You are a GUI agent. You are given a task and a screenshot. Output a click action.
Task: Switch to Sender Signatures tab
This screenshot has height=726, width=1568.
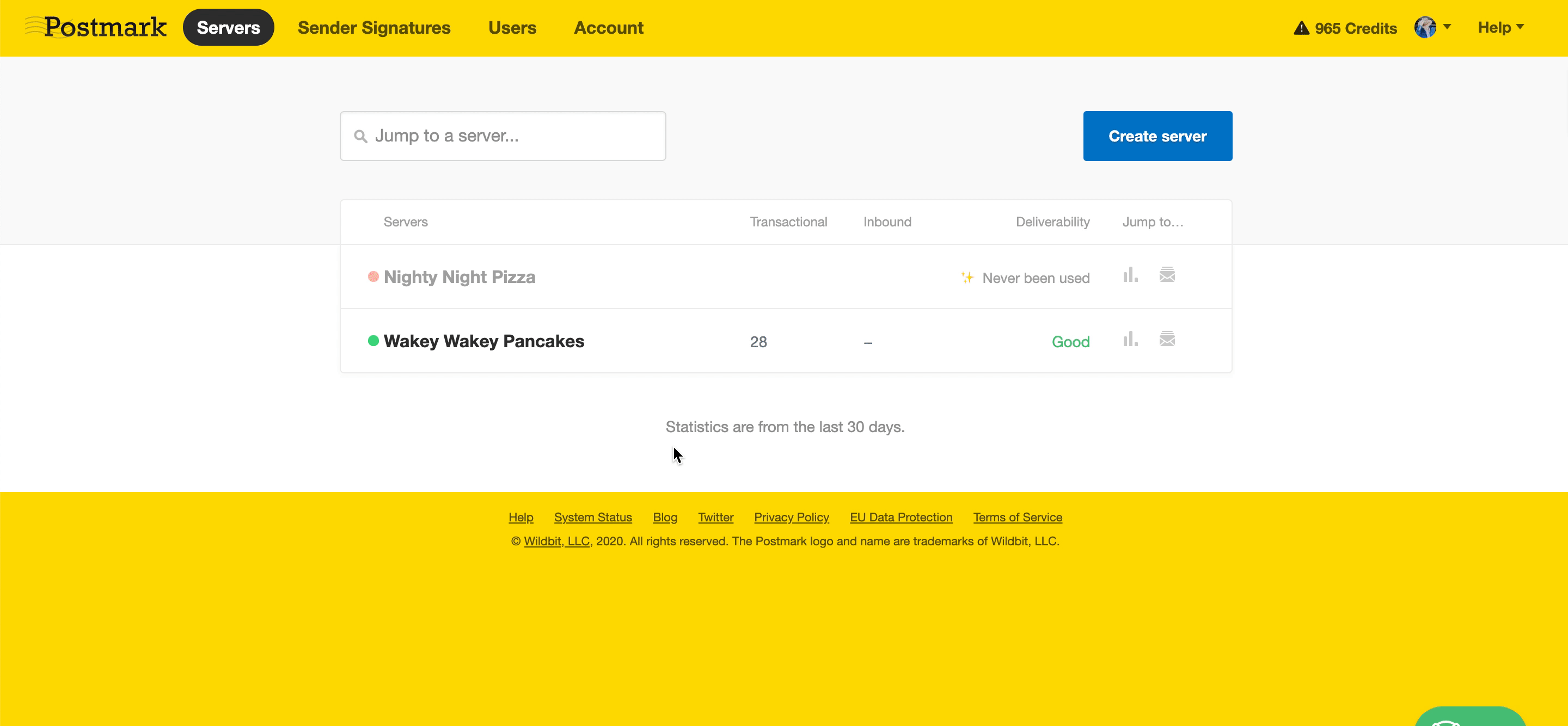pos(373,27)
